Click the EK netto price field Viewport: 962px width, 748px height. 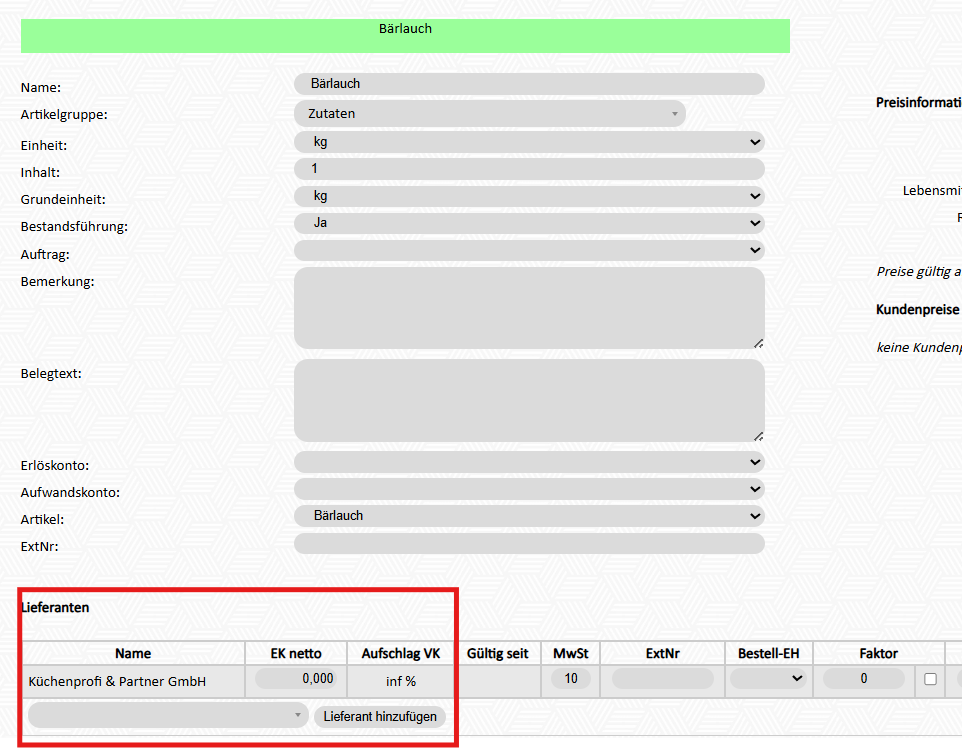(295, 679)
